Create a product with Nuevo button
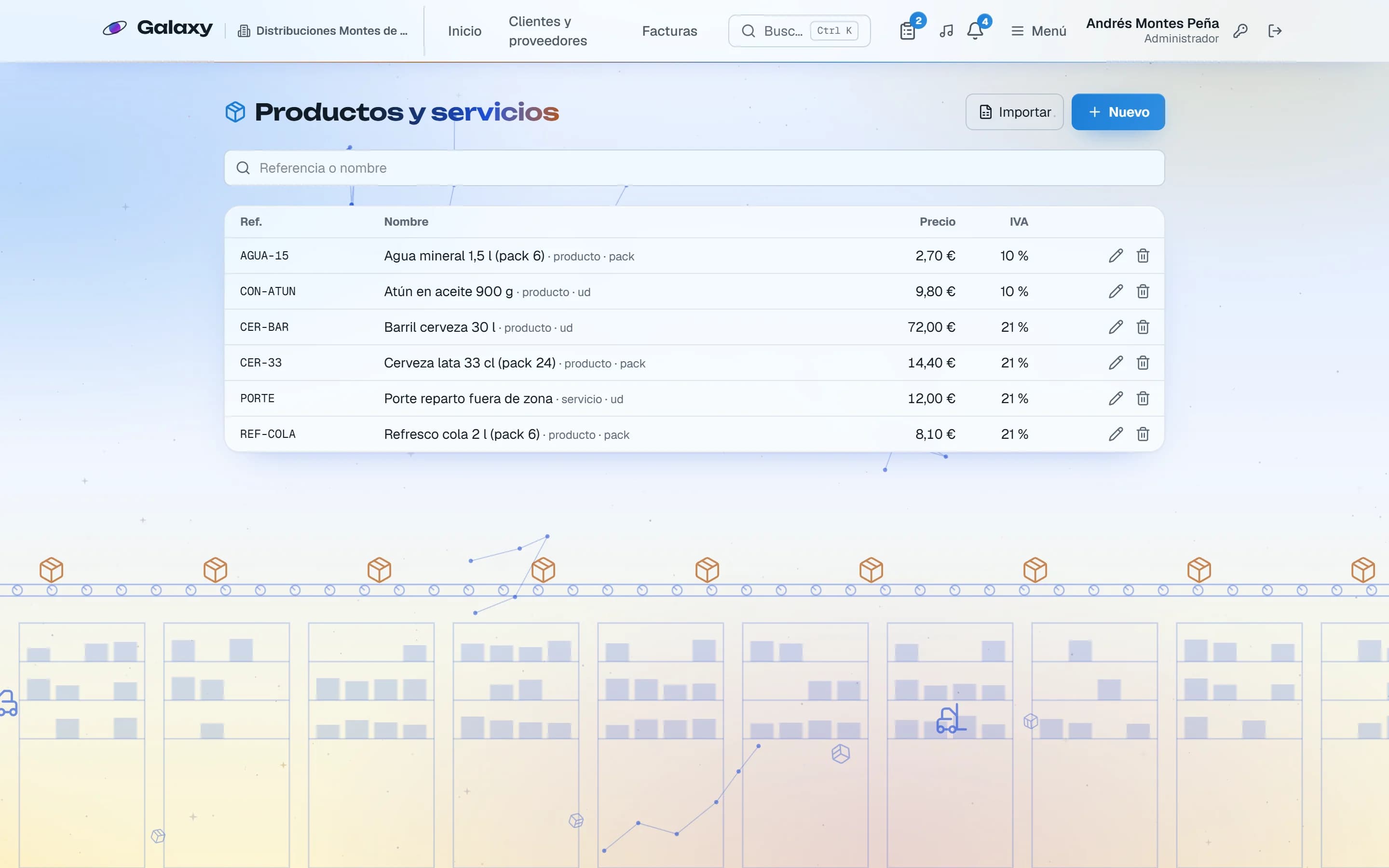This screenshot has width=1389, height=868. coord(1118,111)
